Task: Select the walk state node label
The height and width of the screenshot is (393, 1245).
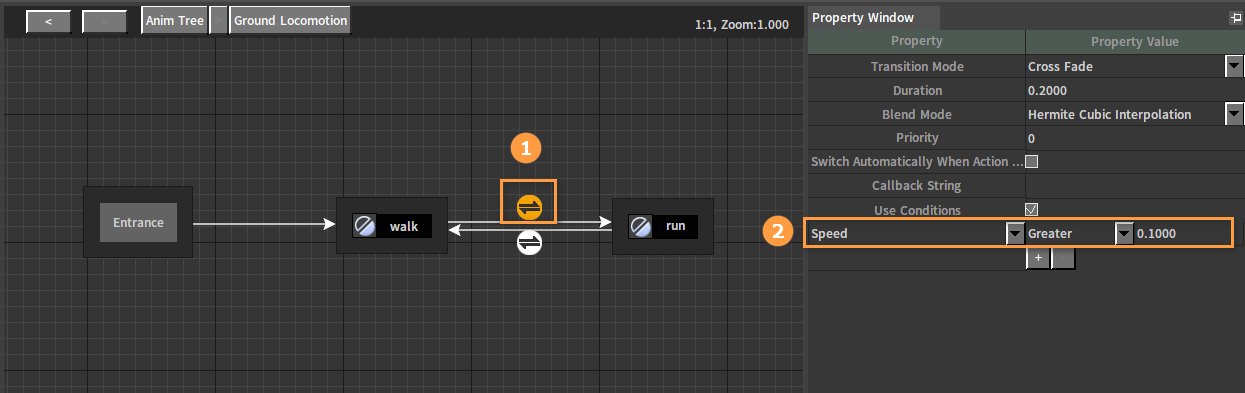Action: point(404,227)
